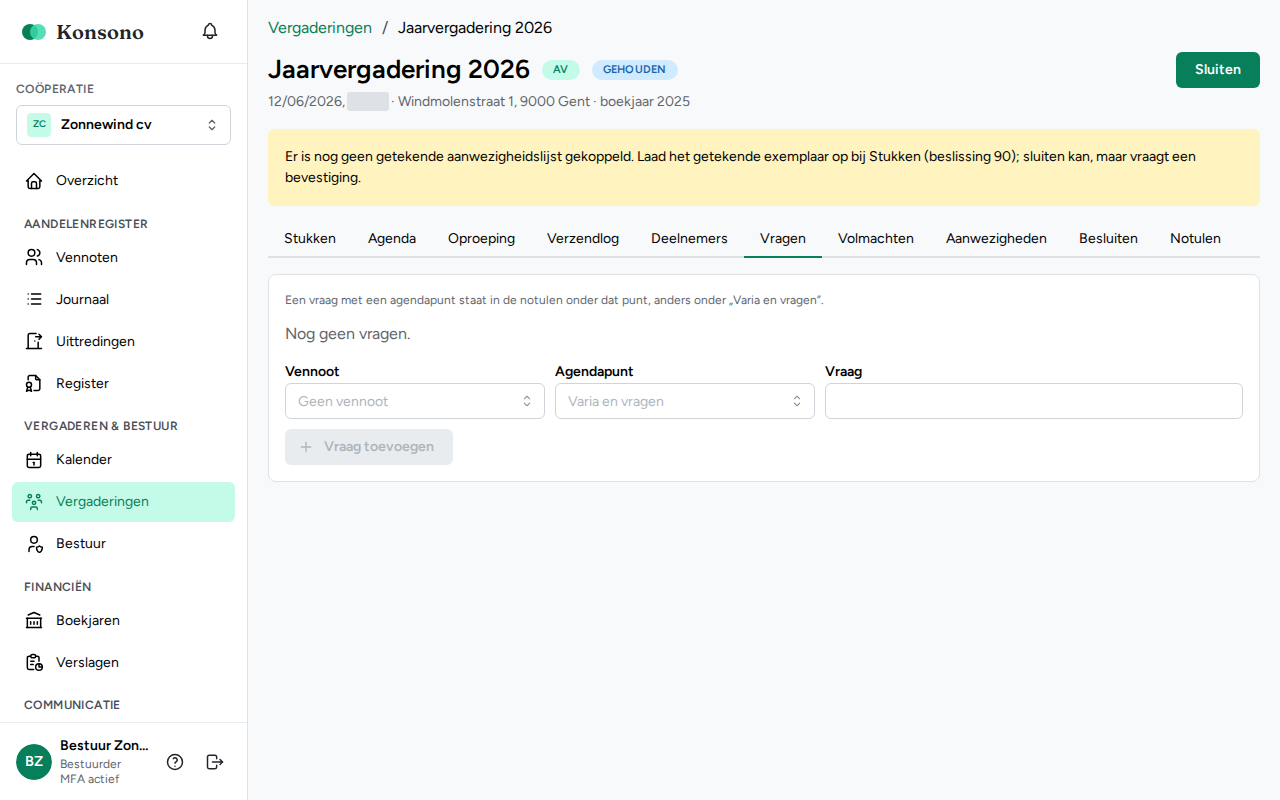The width and height of the screenshot is (1280, 800).
Task: Open Uittredingen in the sidebar
Action: tap(123, 342)
